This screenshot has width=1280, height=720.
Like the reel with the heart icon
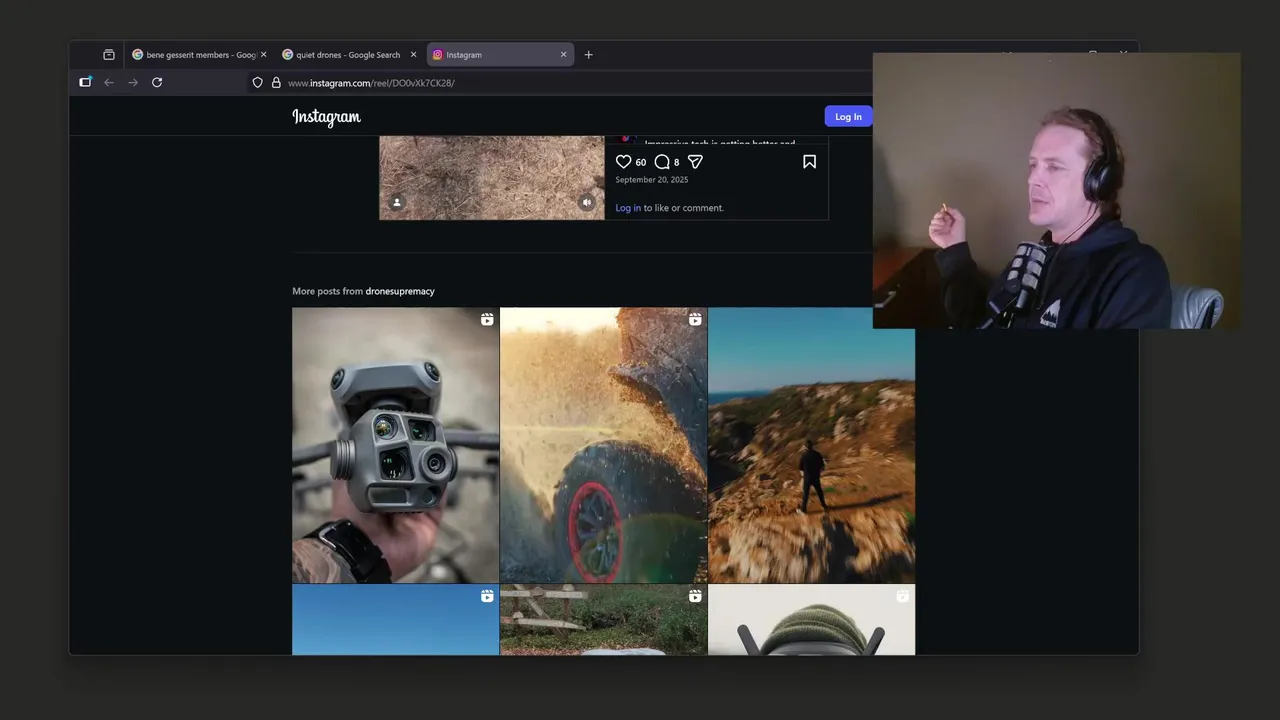(623, 162)
